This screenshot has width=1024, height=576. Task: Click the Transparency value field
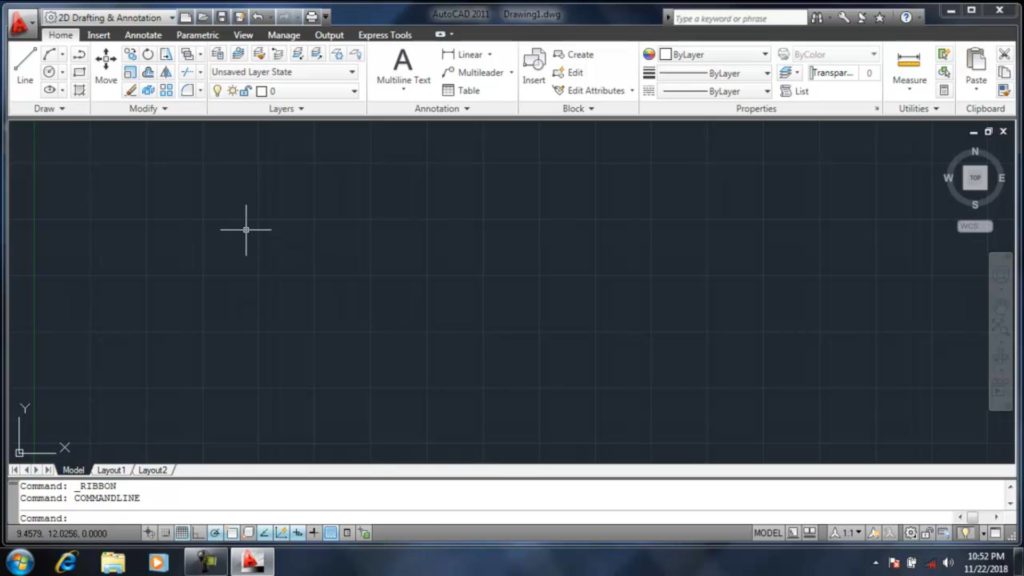tap(869, 73)
